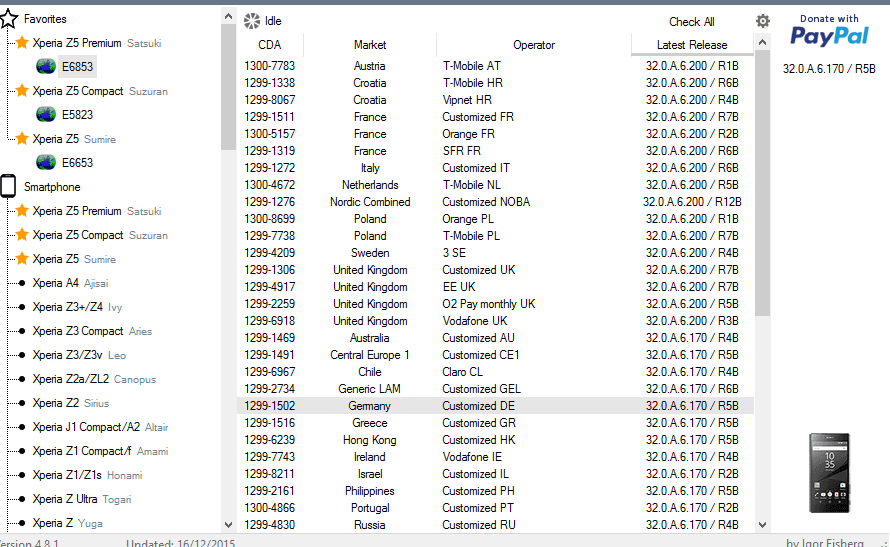
Task: Select Xperia J1 Compact/A2 Altair device
Action: click(x=100, y=427)
